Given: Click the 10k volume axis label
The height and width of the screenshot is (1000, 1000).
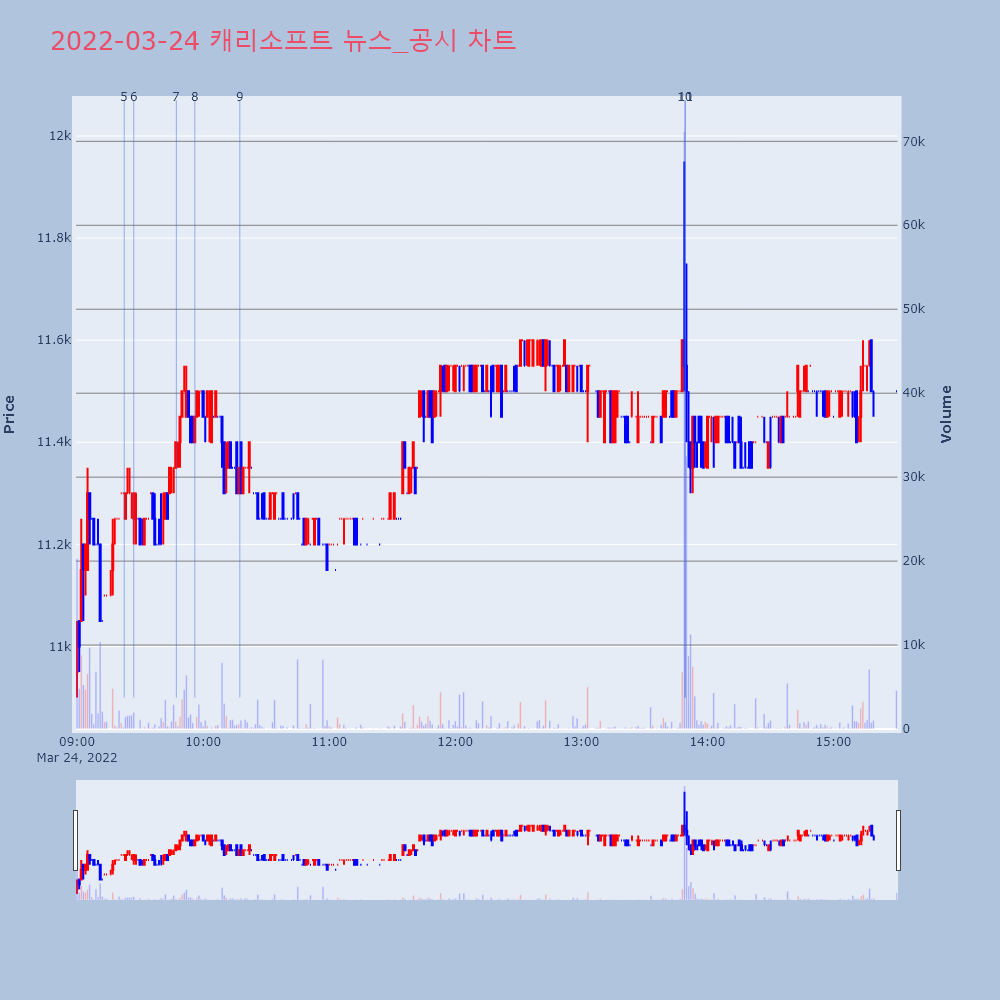Looking at the screenshot, I should [x=914, y=645].
